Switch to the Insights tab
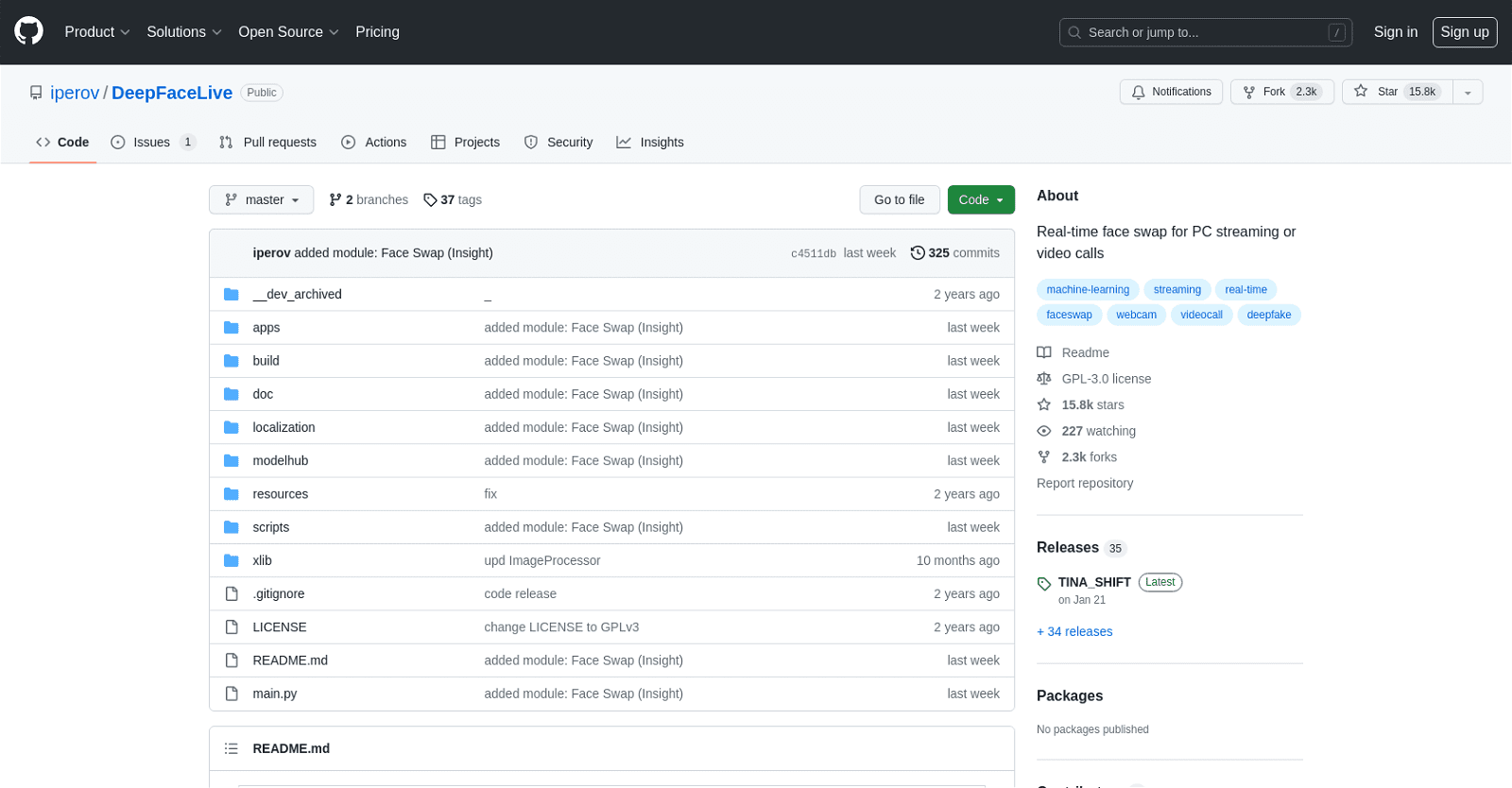1512x788 pixels. click(x=650, y=143)
